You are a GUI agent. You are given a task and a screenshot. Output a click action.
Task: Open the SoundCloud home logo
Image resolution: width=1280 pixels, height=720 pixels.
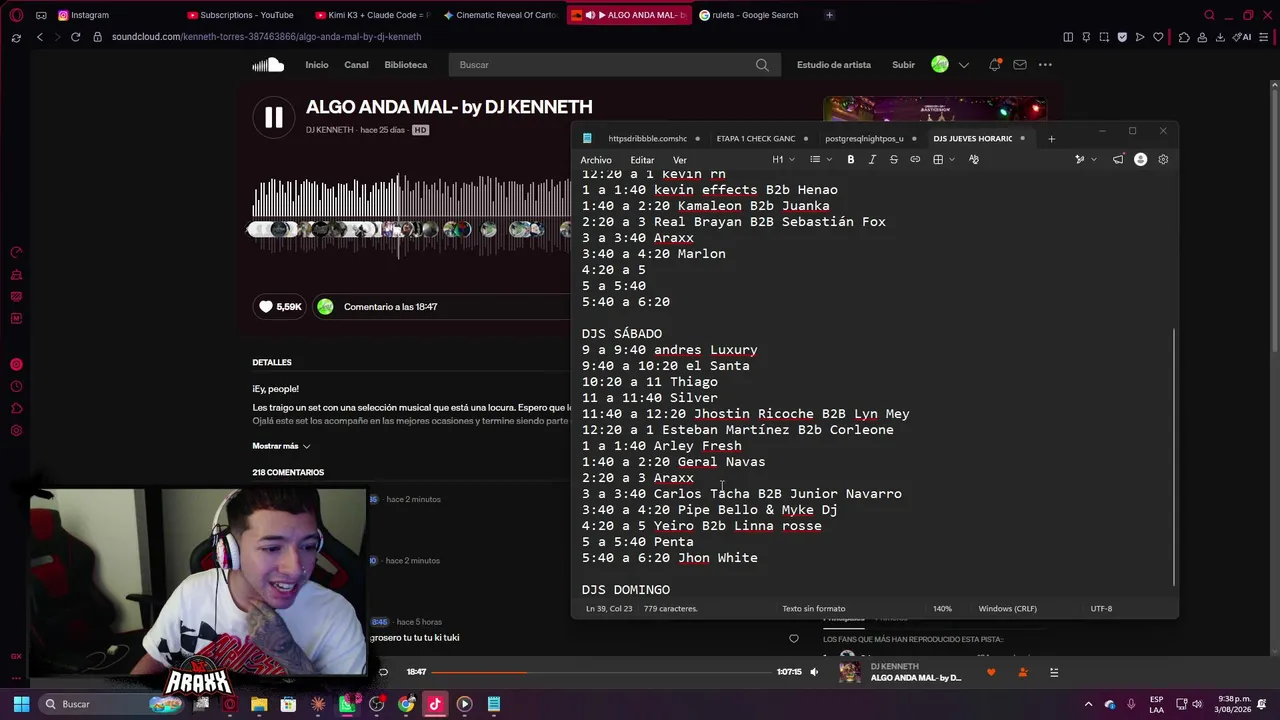[x=268, y=65]
